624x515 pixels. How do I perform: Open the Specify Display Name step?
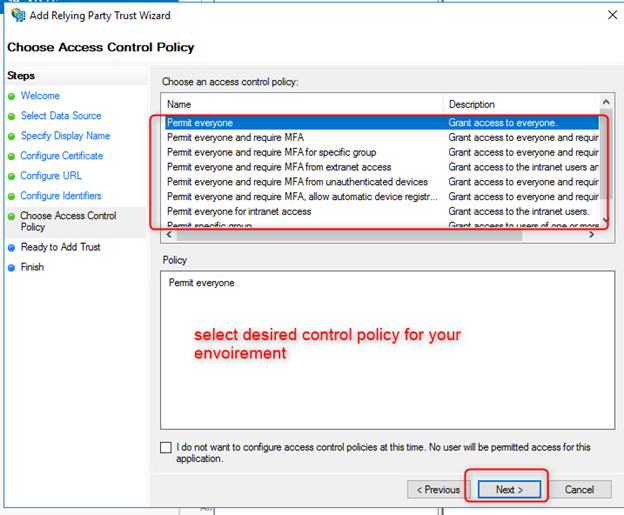click(x=65, y=136)
